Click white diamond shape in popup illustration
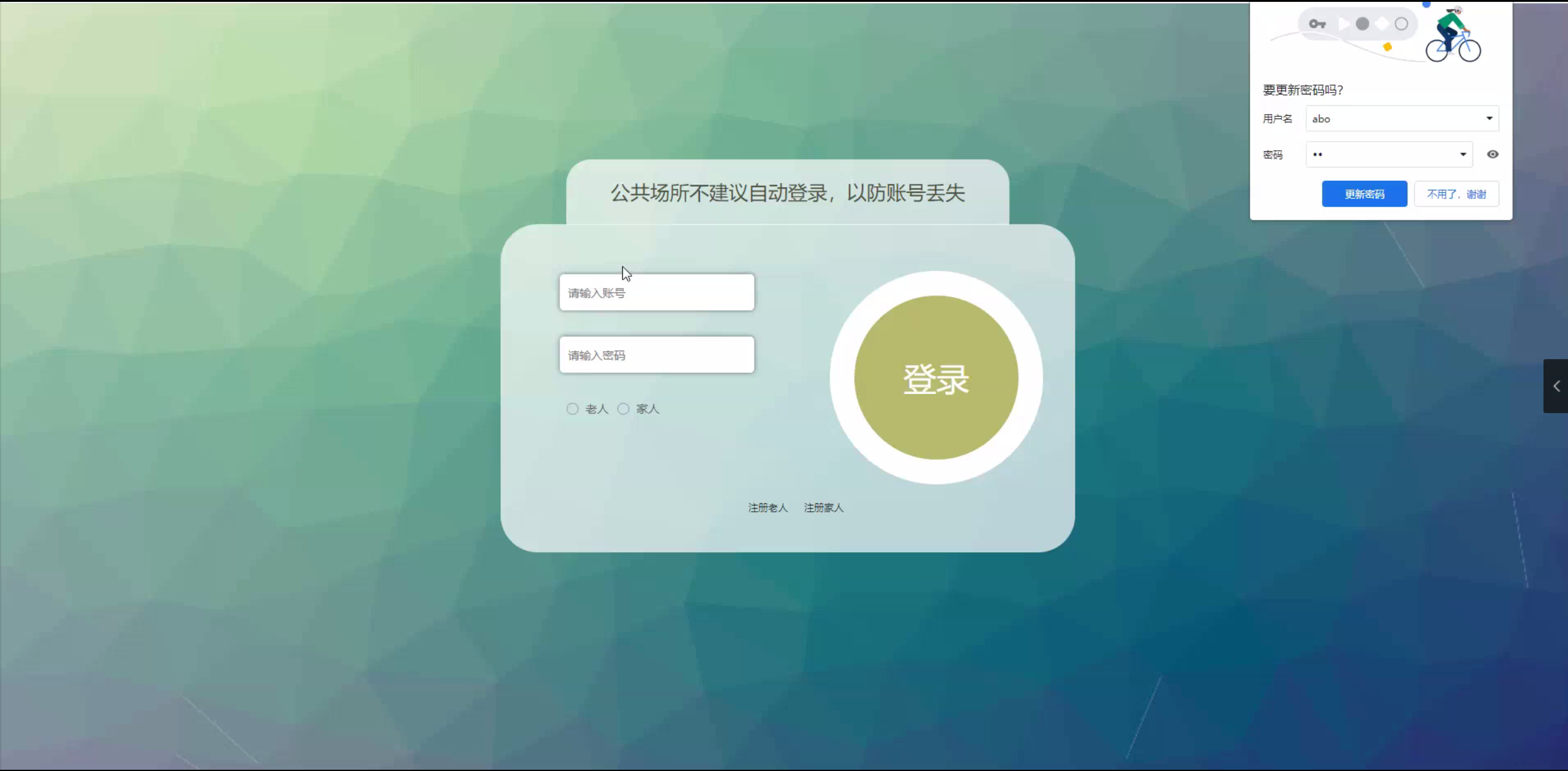This screenshot has width=1568, height=771. (x=1382, y=24)
